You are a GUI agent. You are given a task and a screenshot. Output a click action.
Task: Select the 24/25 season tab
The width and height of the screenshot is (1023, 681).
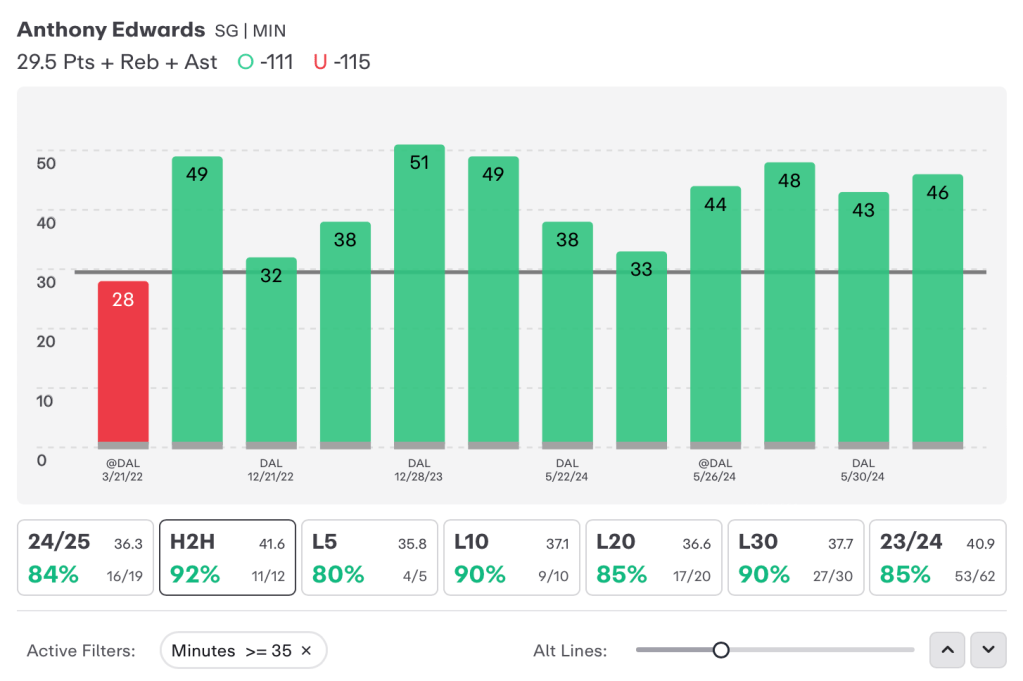[85, 558]
